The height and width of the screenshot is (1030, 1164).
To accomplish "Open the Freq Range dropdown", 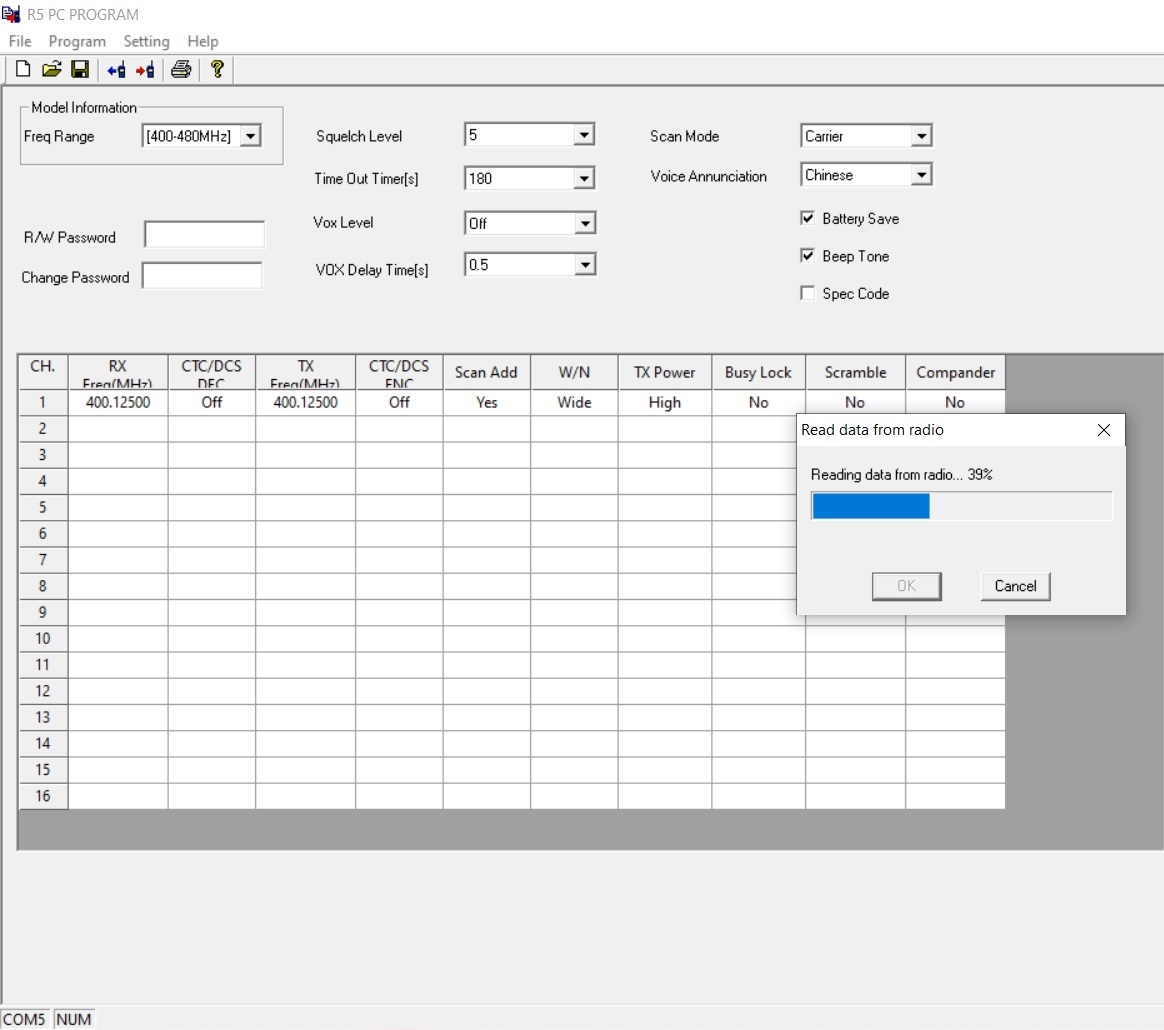I will pos(250,136).
